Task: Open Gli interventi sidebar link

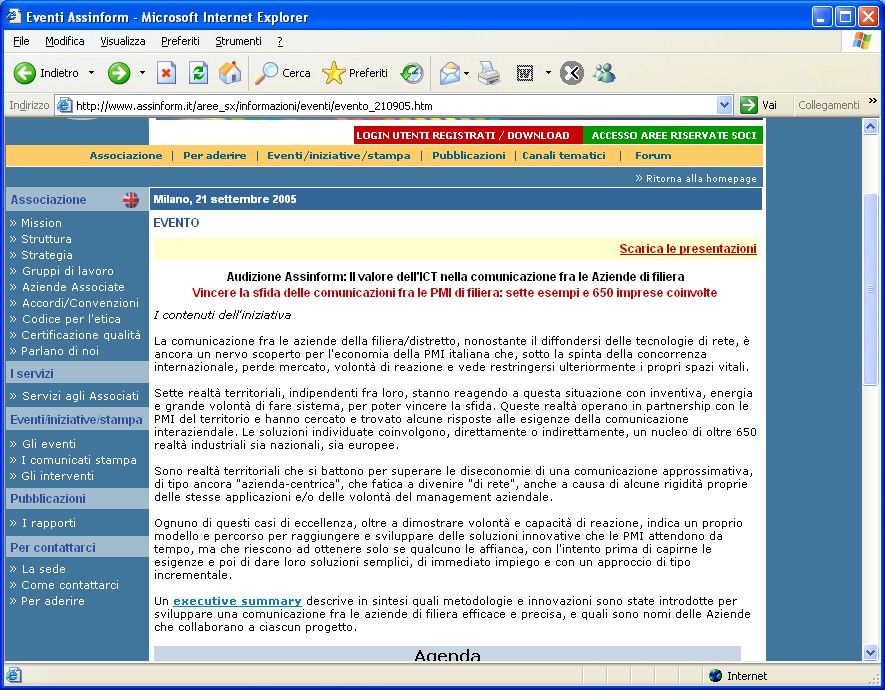Action: (x=57, y=476)
